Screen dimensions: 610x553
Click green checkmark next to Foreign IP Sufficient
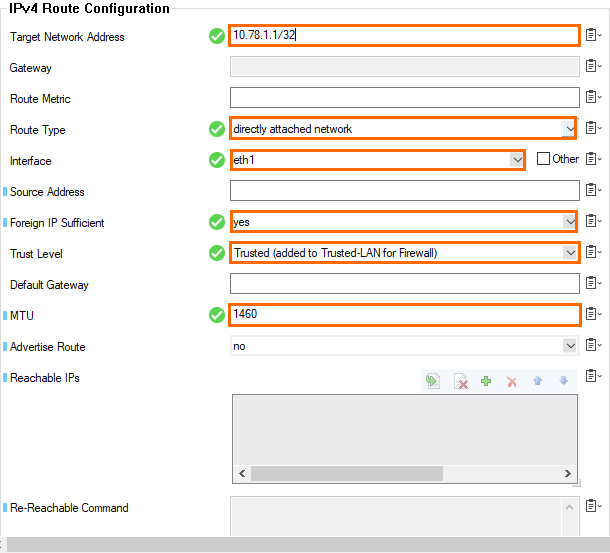tap(217, 222)
